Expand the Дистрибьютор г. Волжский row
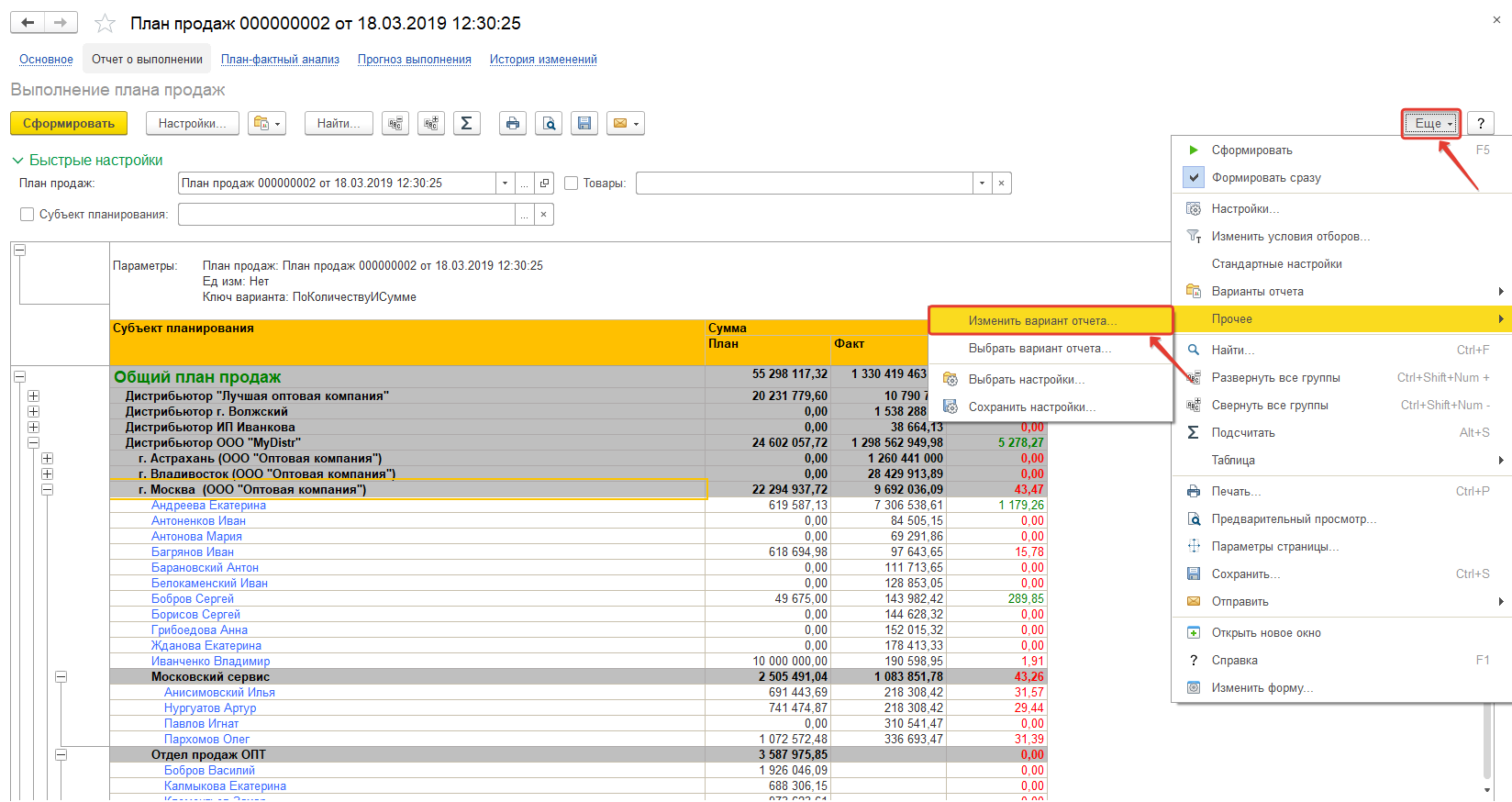The image size is (1512, 802). point(33,412)
